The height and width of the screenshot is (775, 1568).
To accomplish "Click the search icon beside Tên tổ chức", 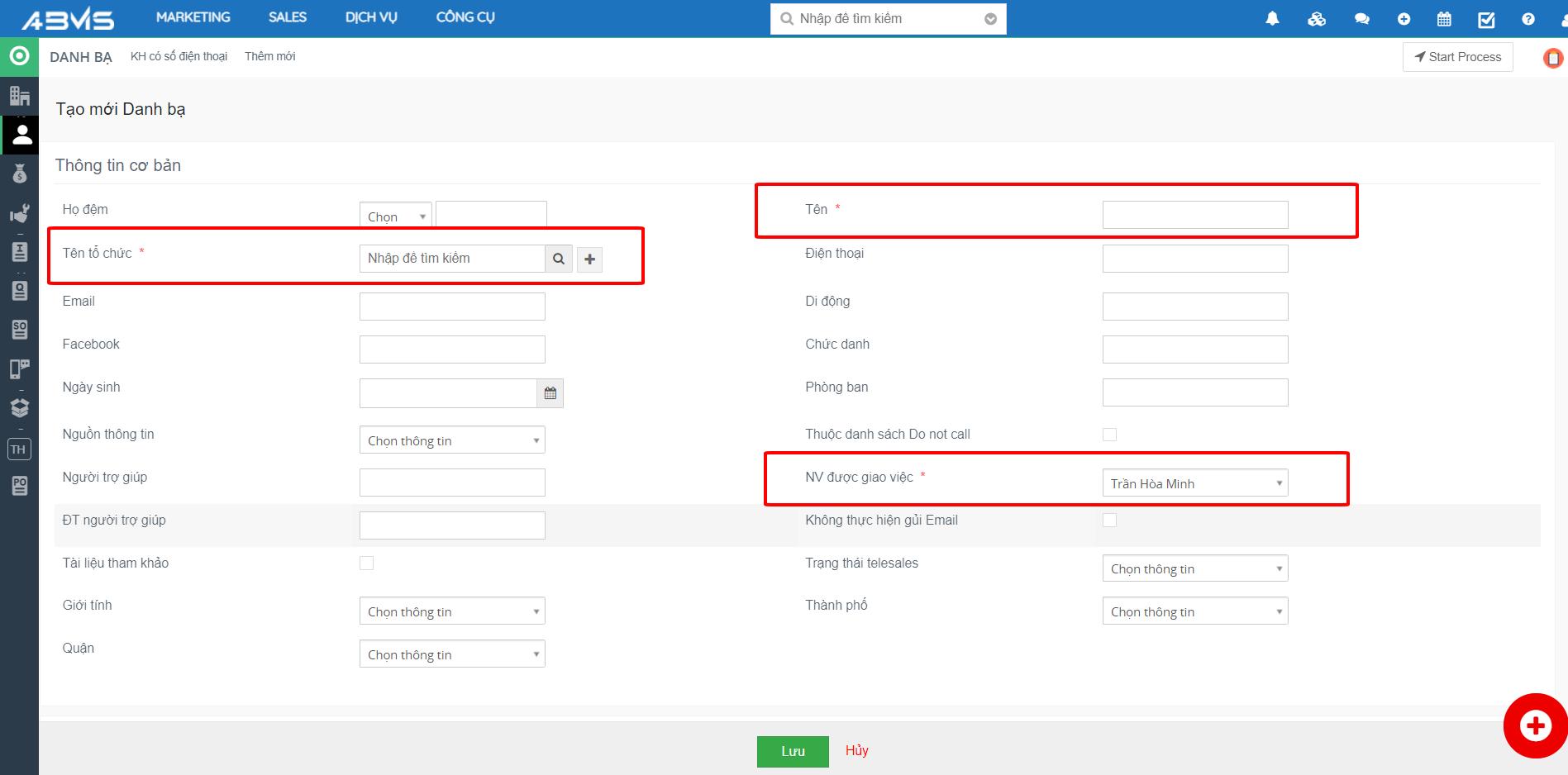I will (x=559, y=259).
